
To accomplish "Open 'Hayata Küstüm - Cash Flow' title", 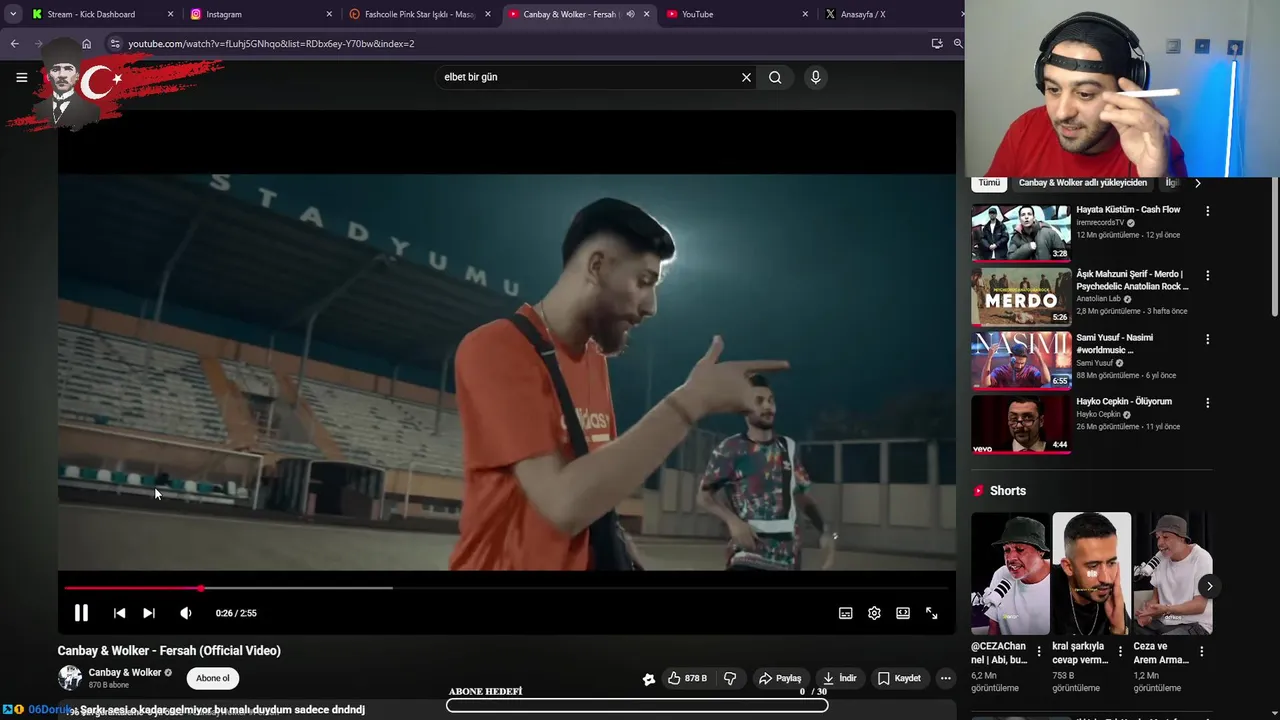I will tap(1128, 210).
